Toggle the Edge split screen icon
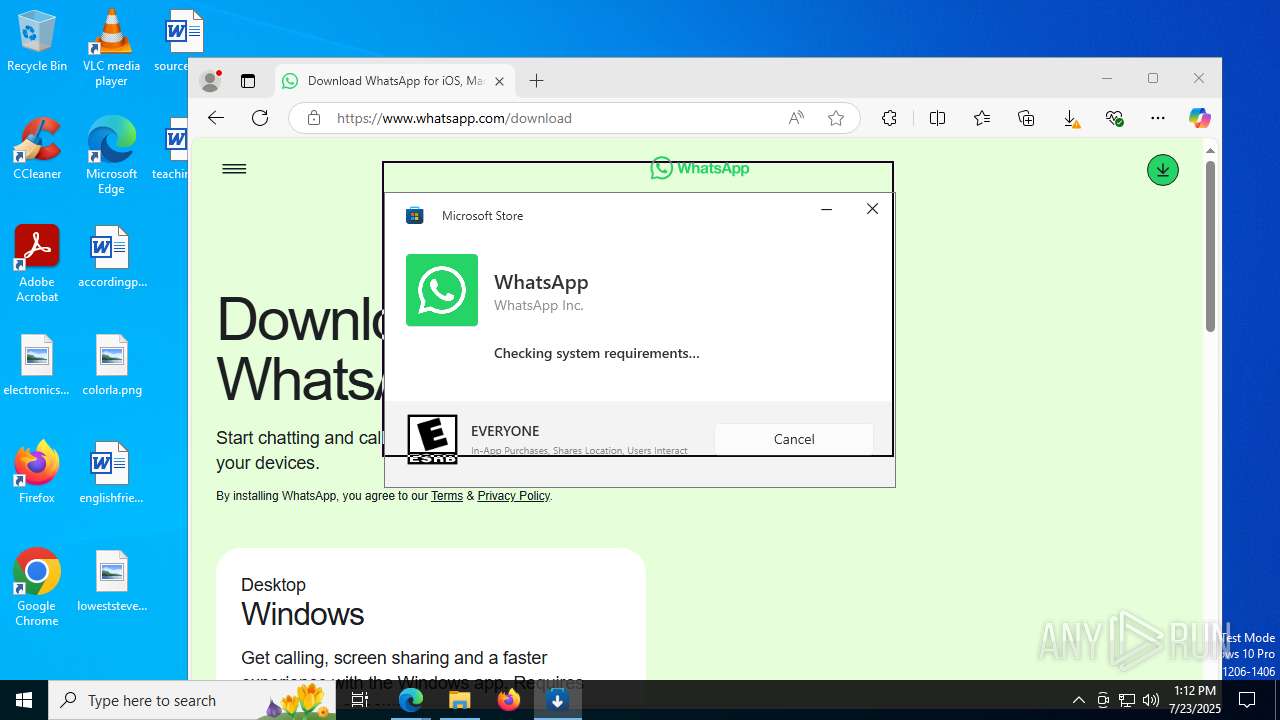Viewport: 1280px width, 720px height. tap(937, 118)
